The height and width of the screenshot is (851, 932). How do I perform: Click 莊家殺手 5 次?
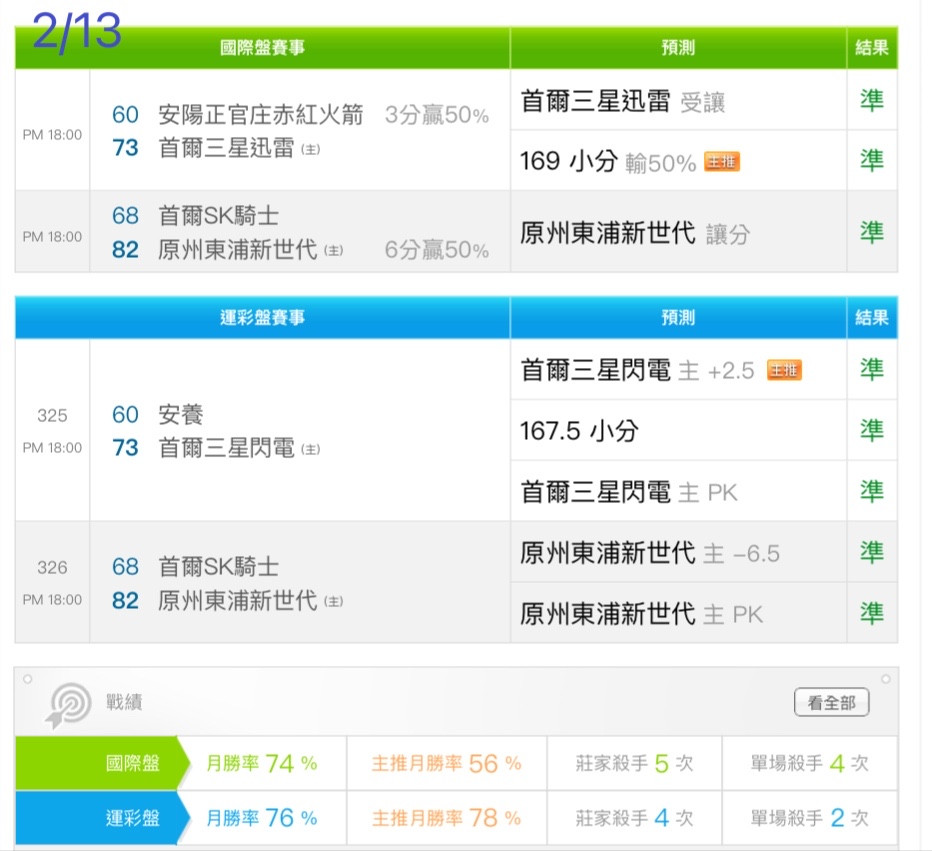coord(634,763)
